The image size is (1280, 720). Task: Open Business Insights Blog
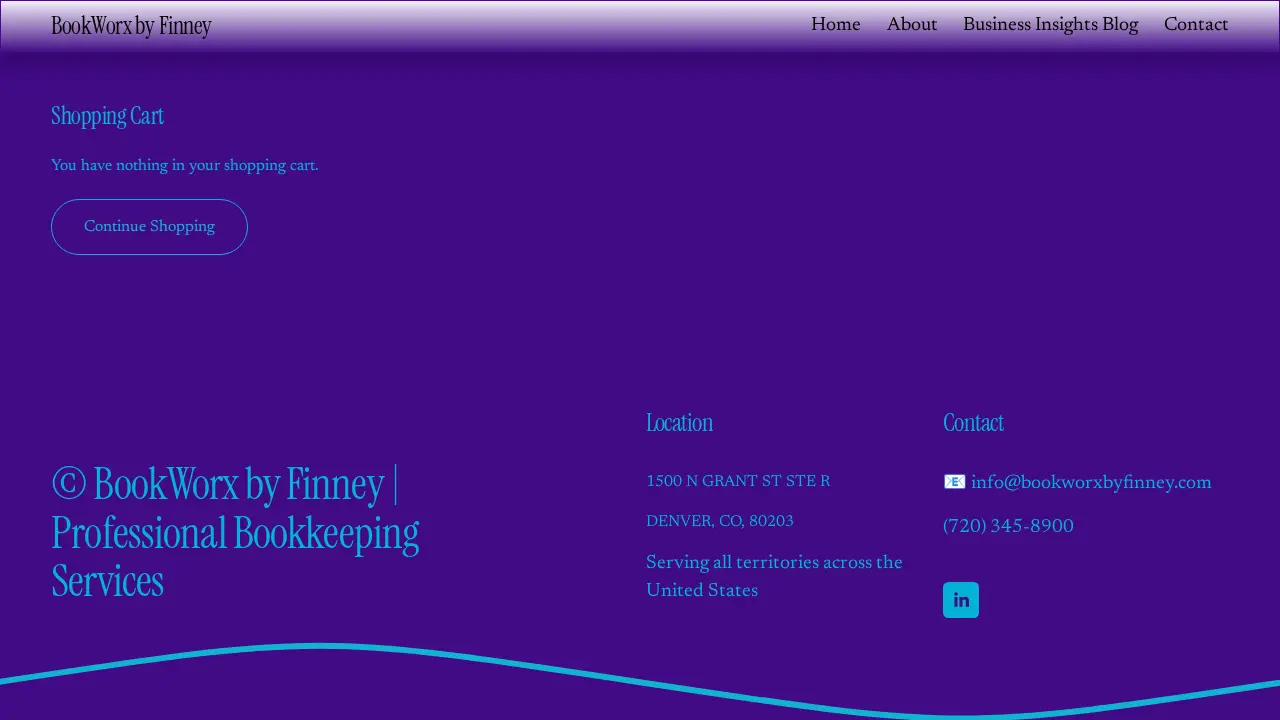pos(1050,25)
